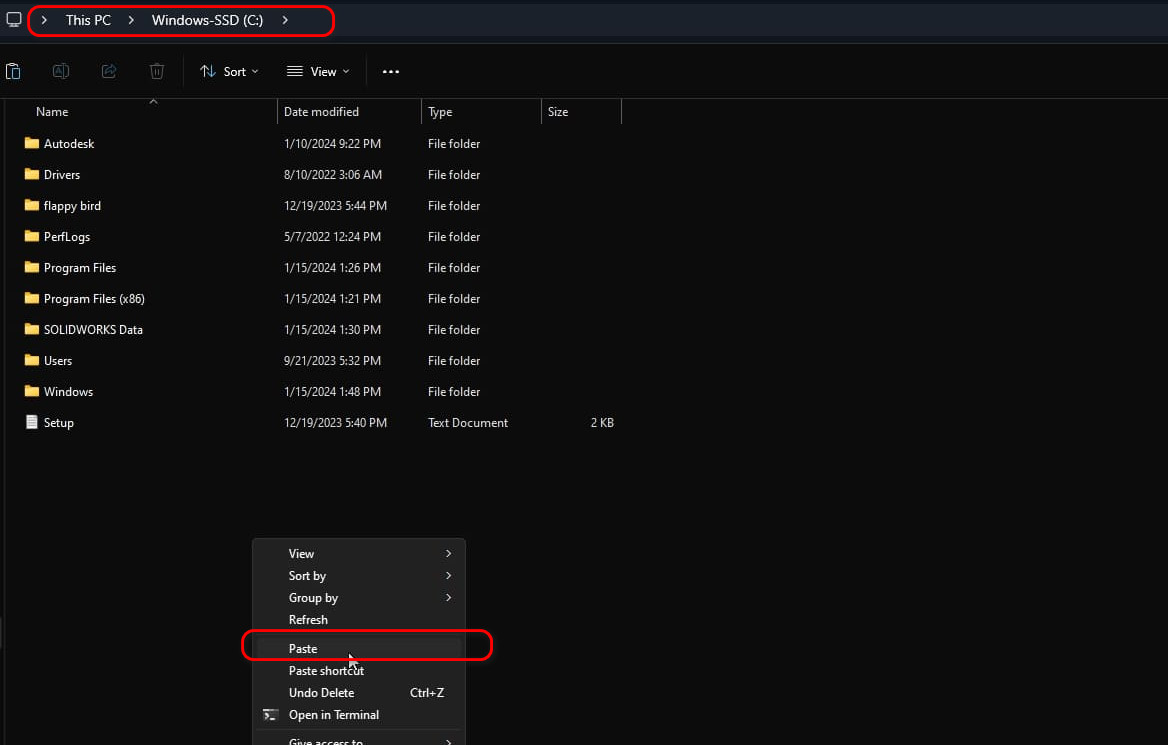Click the Open in Terminal icon

click(x=271, y=715)
